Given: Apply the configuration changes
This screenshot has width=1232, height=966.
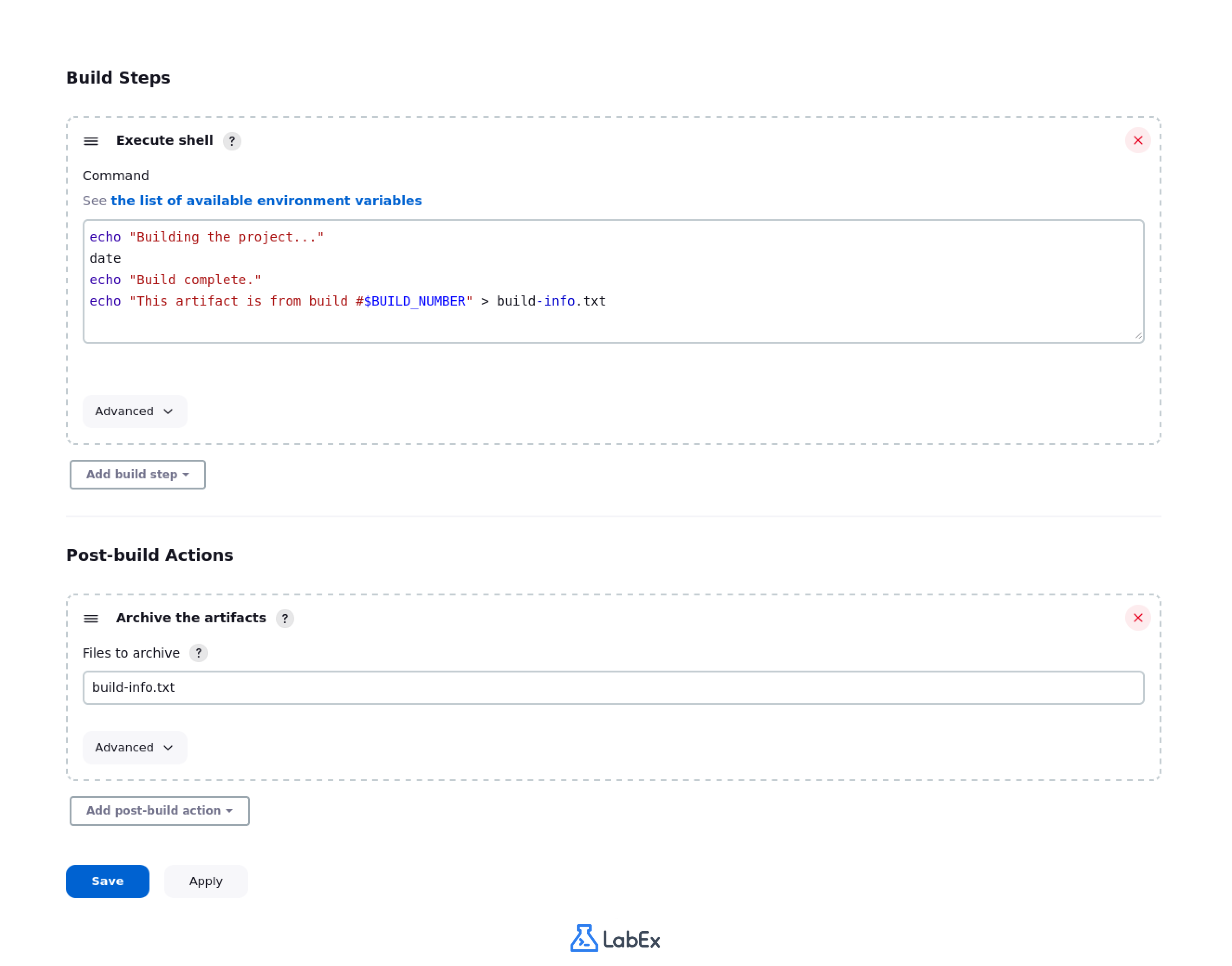Looking at the screenshot, I should (206, 881).
